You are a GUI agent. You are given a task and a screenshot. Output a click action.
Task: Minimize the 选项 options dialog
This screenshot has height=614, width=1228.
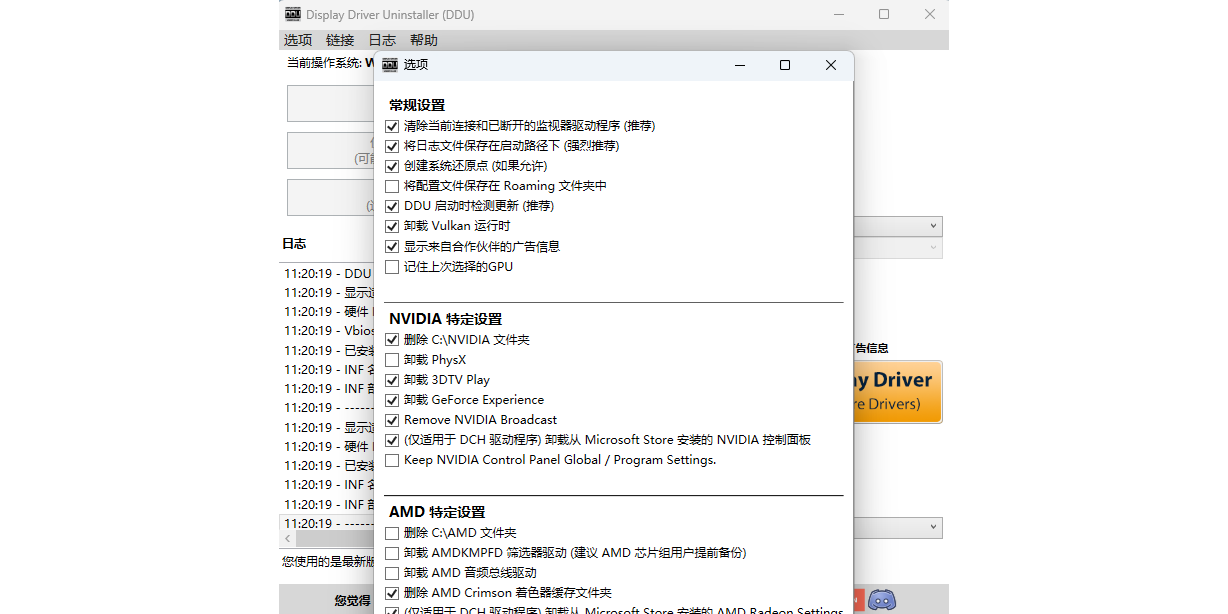(x=739, y=65)
